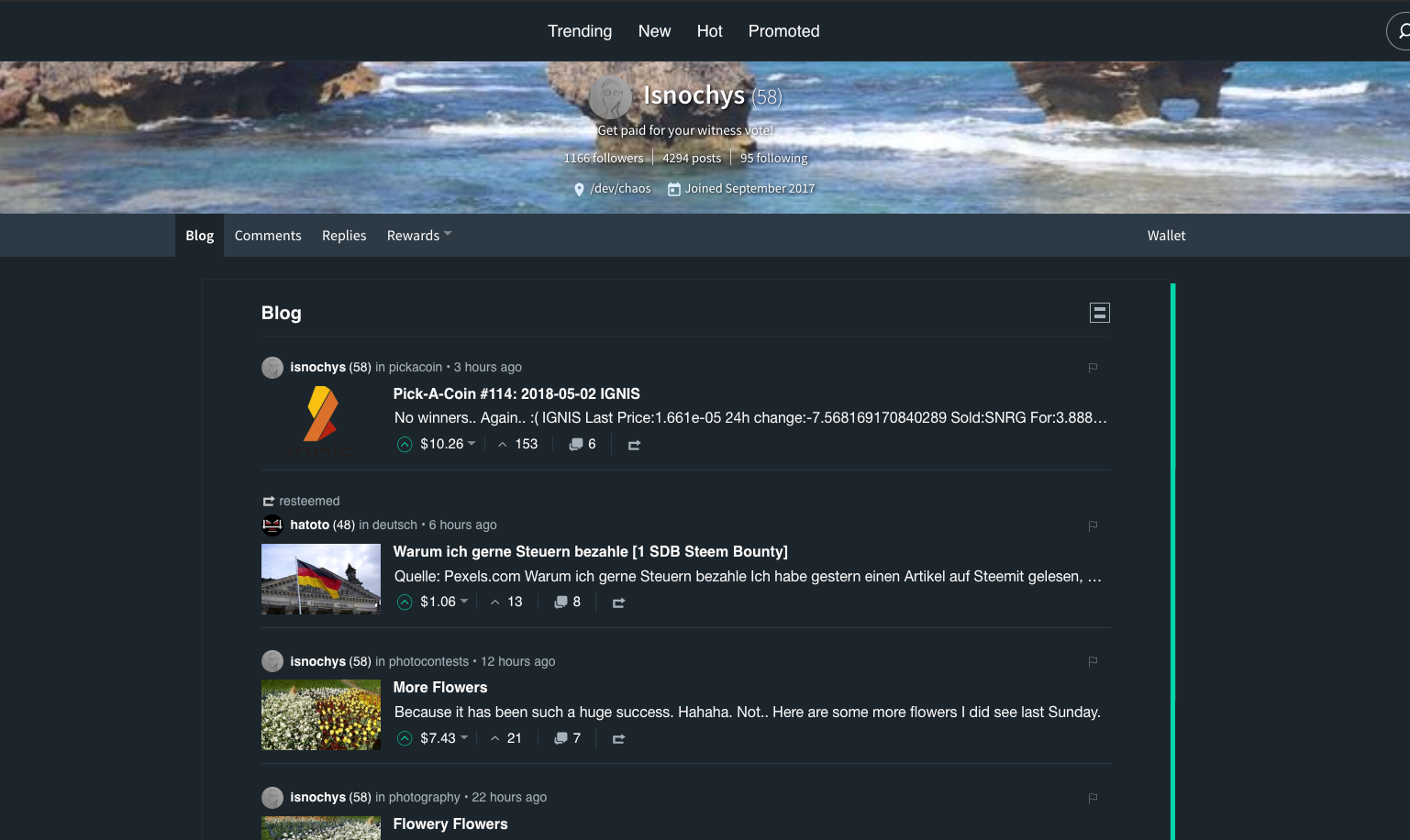Open comments on the Pick-A-Coin post

click(x=583, y=444)
